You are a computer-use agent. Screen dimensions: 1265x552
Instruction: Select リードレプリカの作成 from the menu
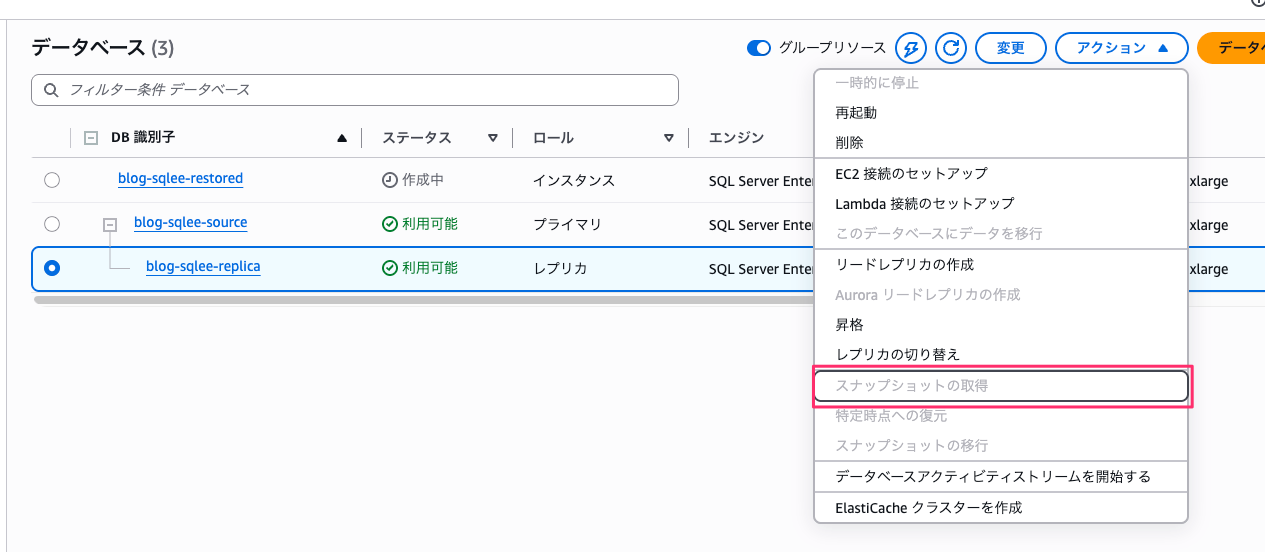coord(1001,265)
